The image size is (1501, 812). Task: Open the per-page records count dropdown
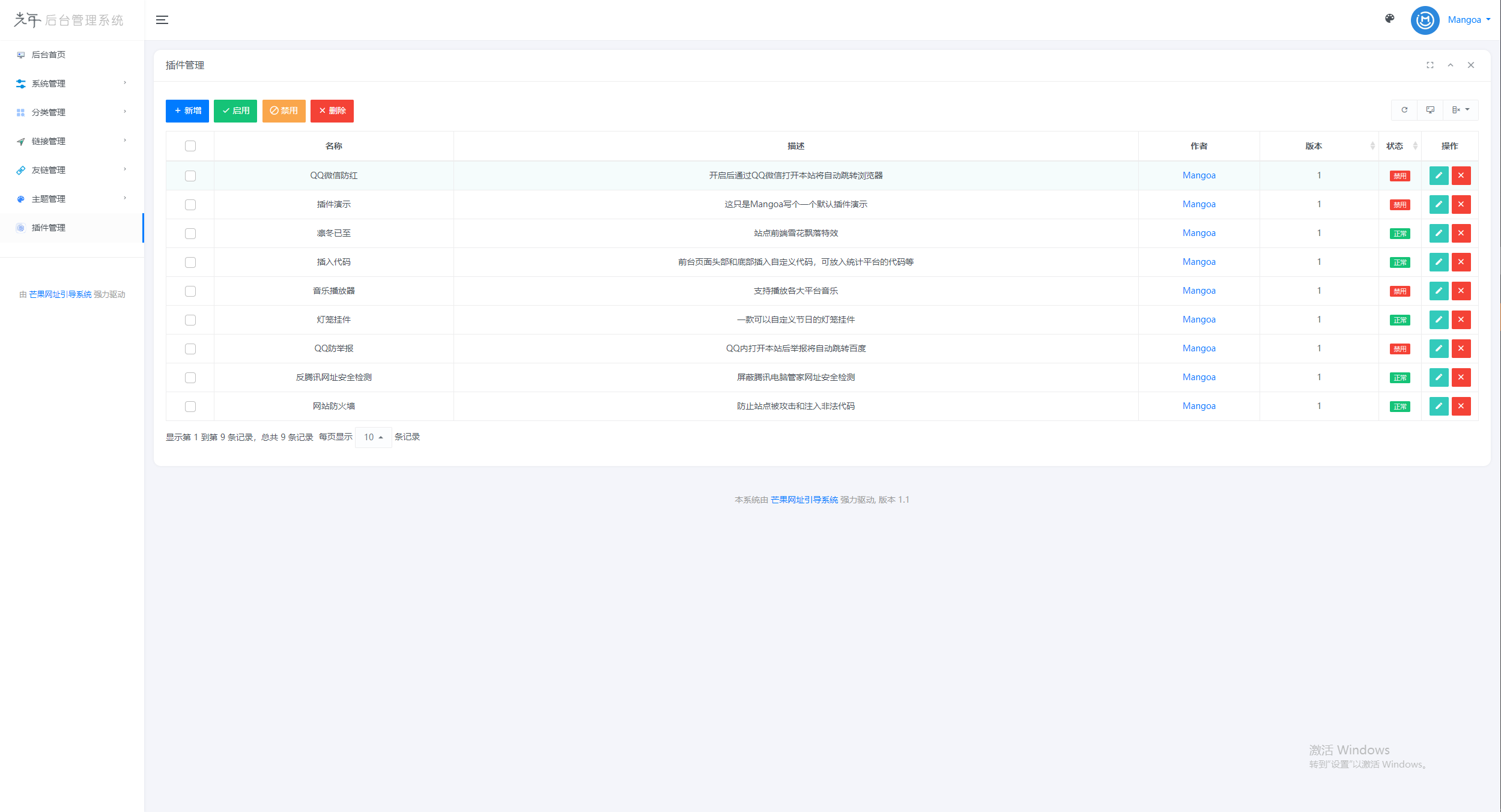click(x=372, y=437)
